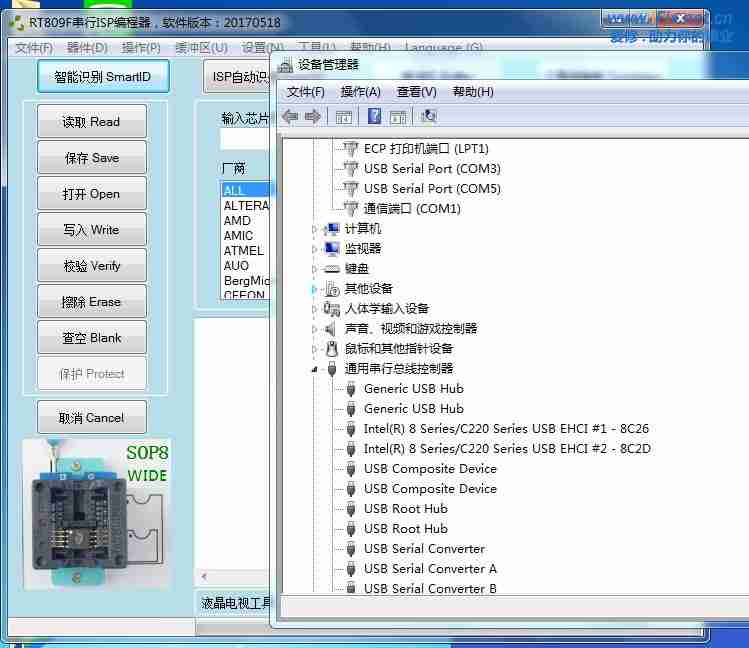Click the 取消 Cancel button
The height and width of the screenshot is (648, 749).
[x=91, y=418]
